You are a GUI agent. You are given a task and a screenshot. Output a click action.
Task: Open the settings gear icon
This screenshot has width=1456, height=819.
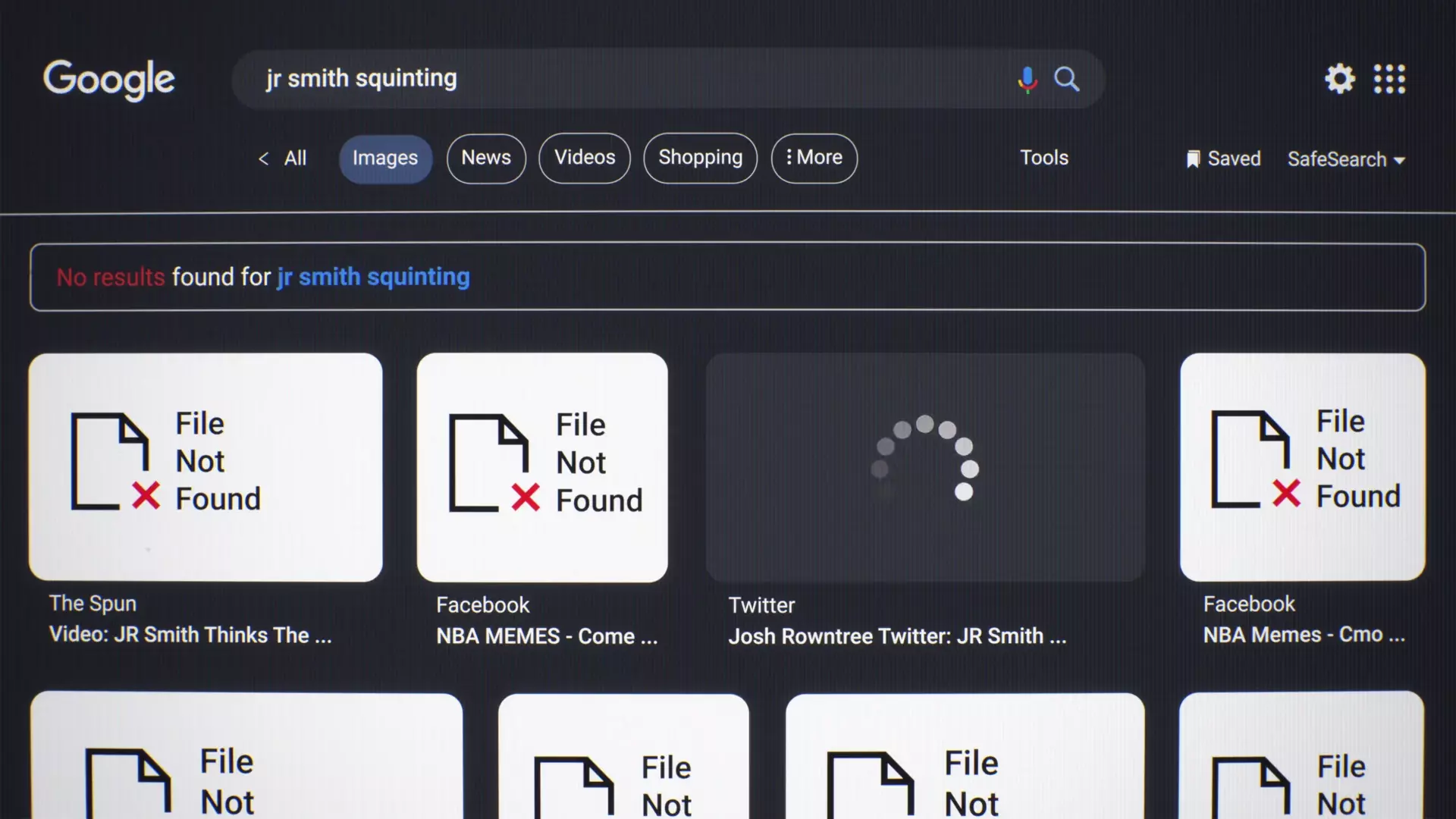(x=1339, y=79)
